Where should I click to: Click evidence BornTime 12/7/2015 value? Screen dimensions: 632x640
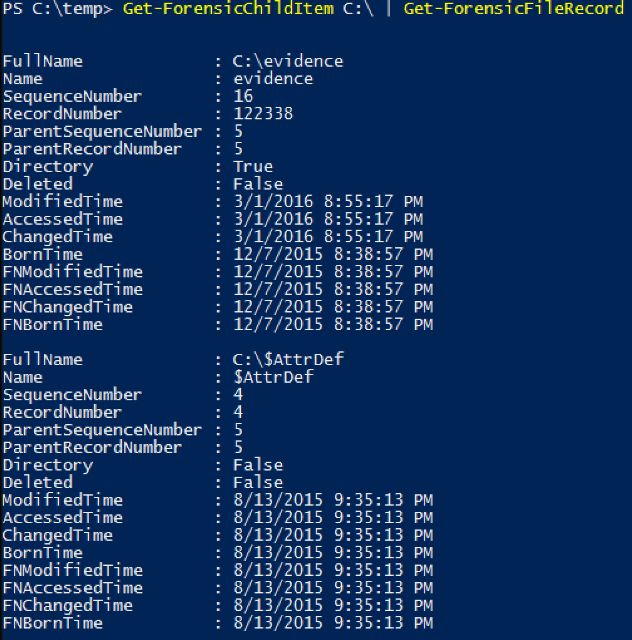pos(334,254)
